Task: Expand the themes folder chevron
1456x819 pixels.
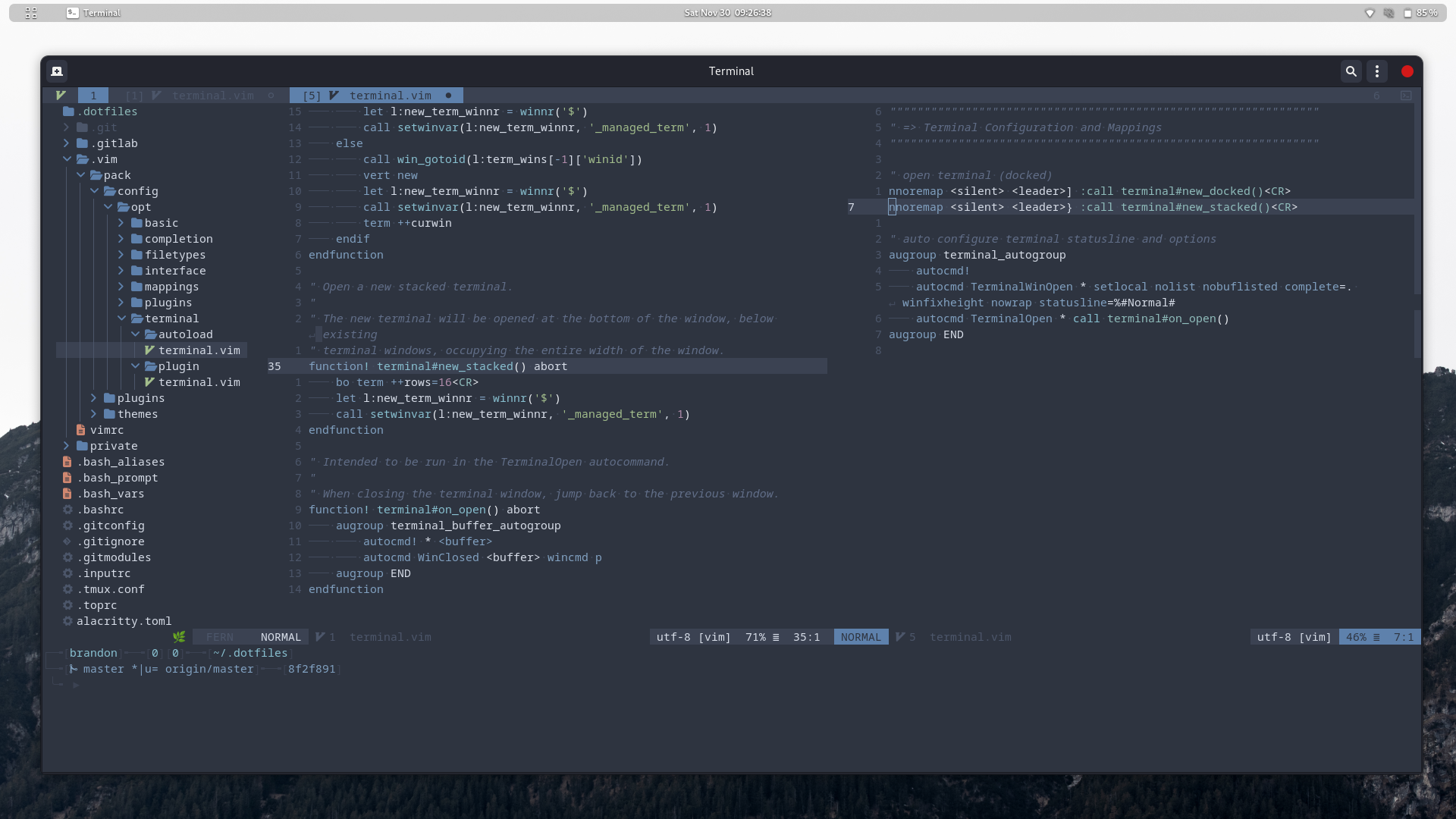Action: coord(94,414)
